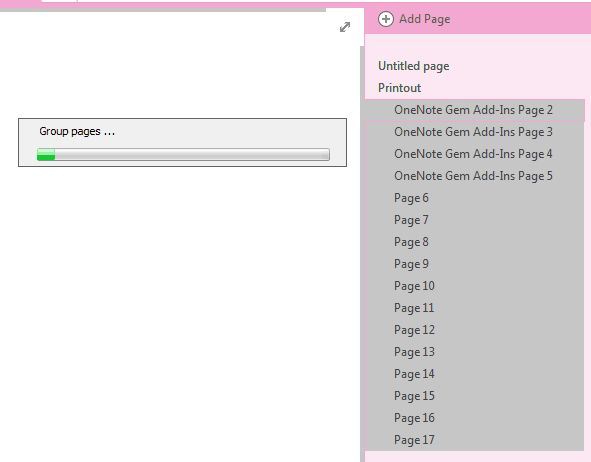Viewport: 591px width, 462px height.
Task: Click the Add Page plus icon
Action: pyautogui.click(x=386, y=19)
